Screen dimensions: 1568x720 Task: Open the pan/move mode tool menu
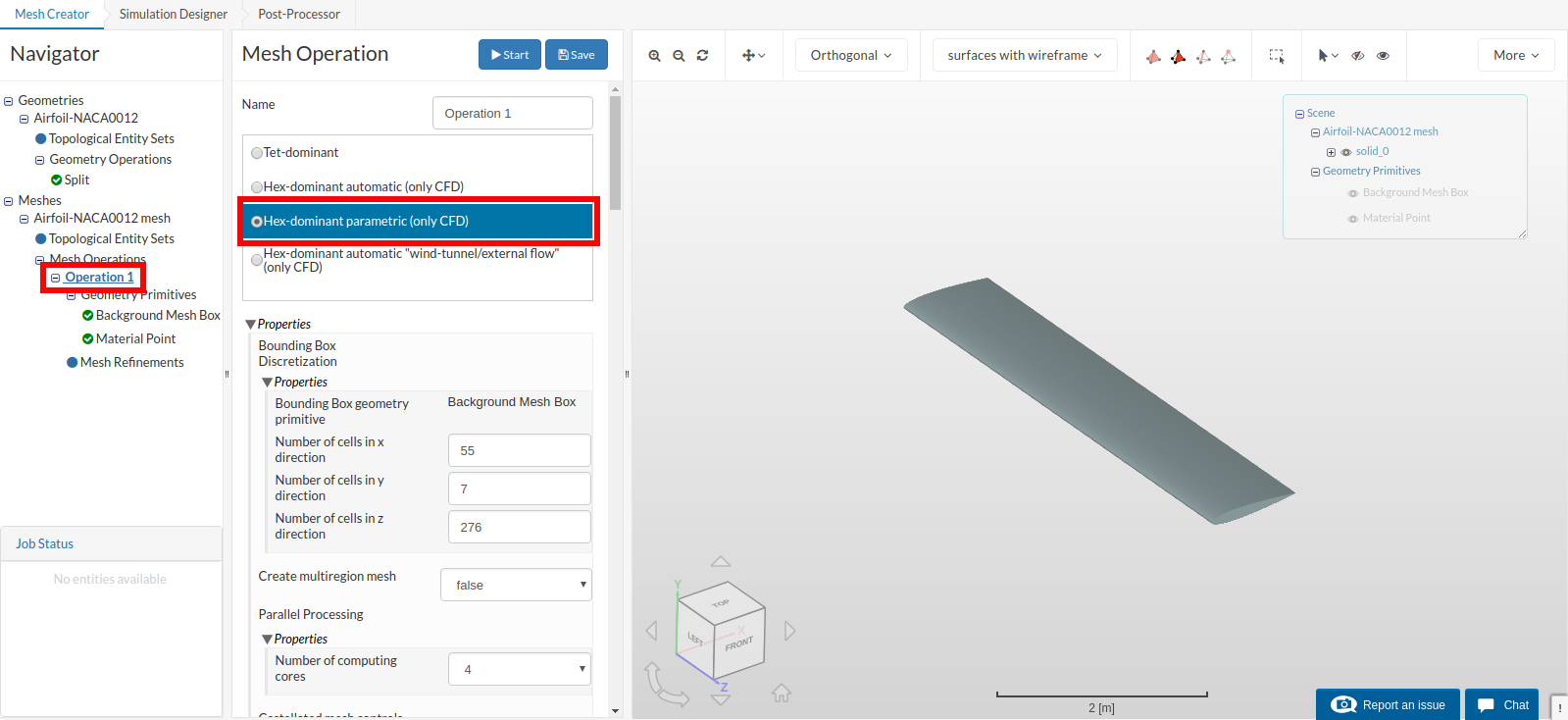click(x=753, y=56)
